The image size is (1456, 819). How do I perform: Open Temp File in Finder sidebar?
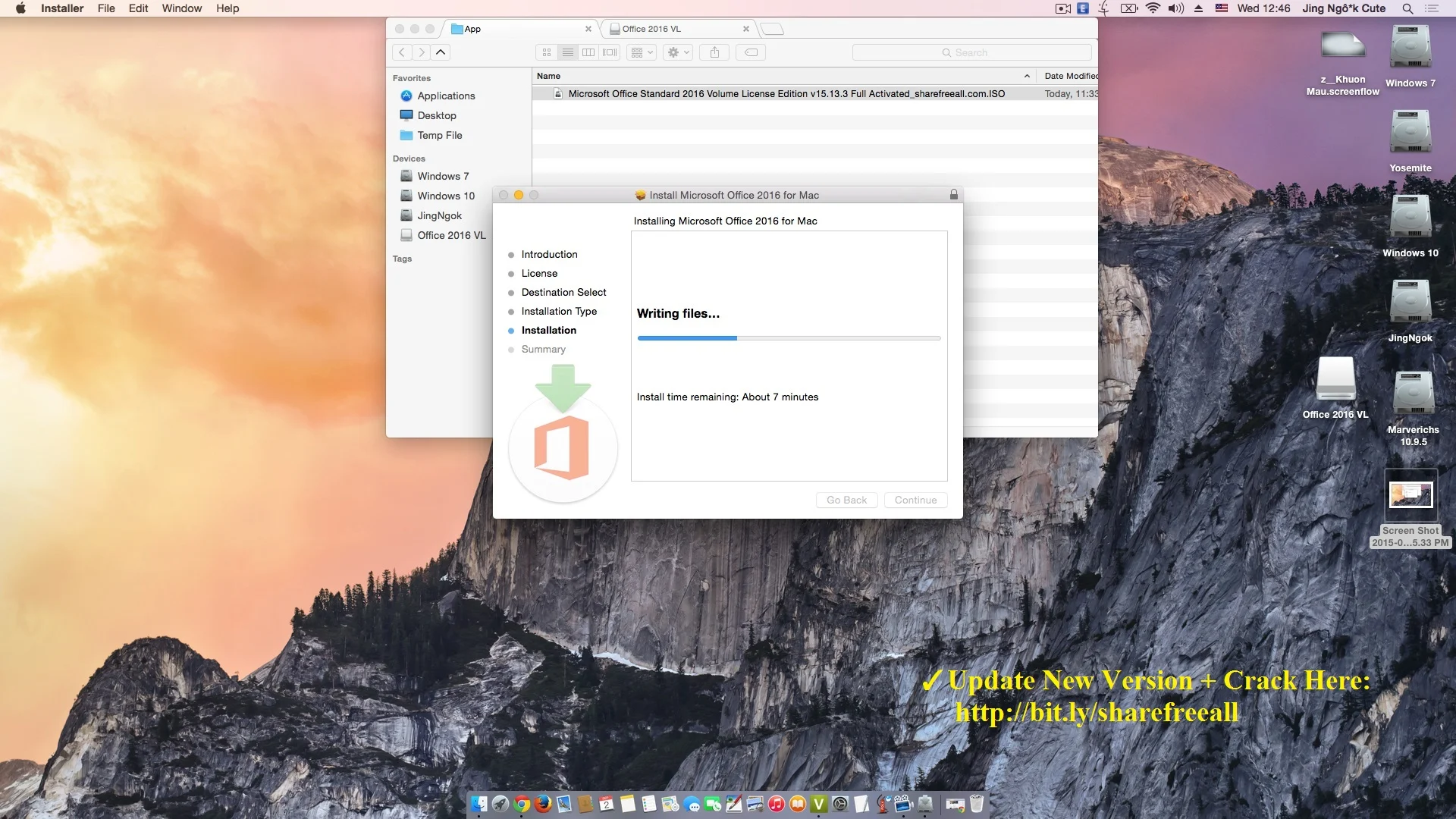pyautogui.click(x=440, y=135)
